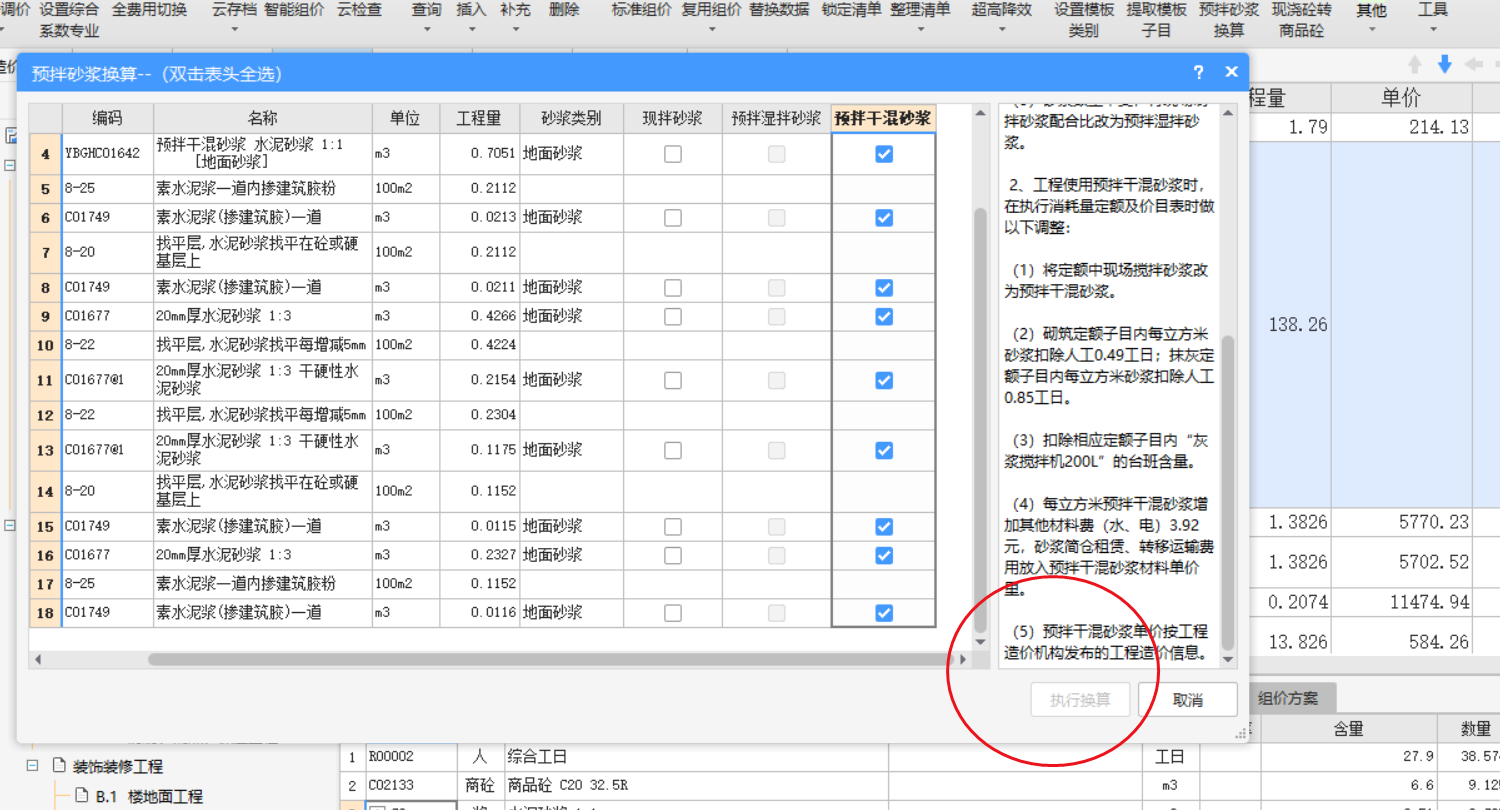Viewport: 1500px width, 810px height.
Task: Click the blue down arrow navigation icon
Action: pyautogui.click(x=1444, y=64)
